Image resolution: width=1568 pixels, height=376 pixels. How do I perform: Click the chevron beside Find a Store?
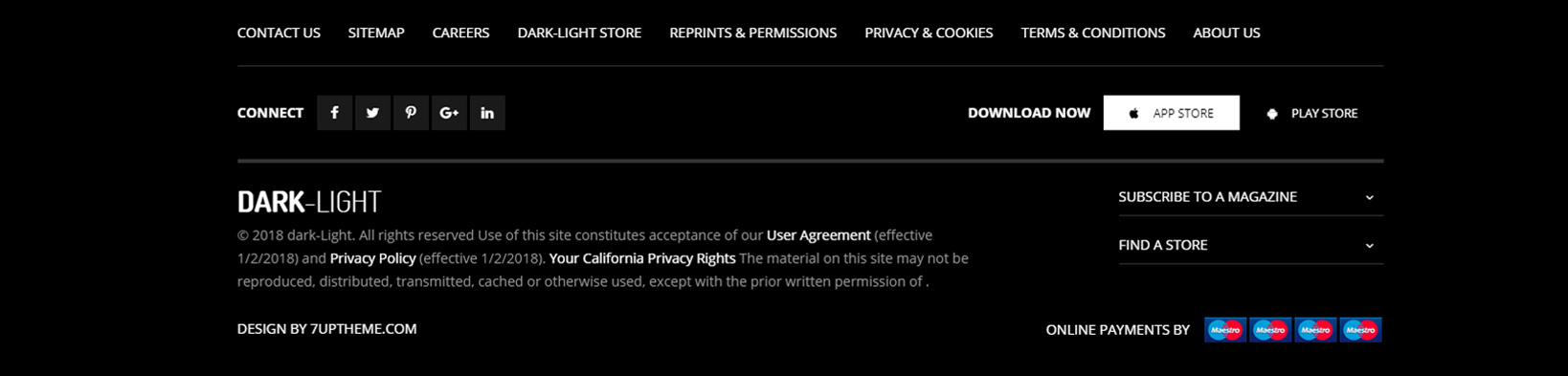(x=1369, y=246)
